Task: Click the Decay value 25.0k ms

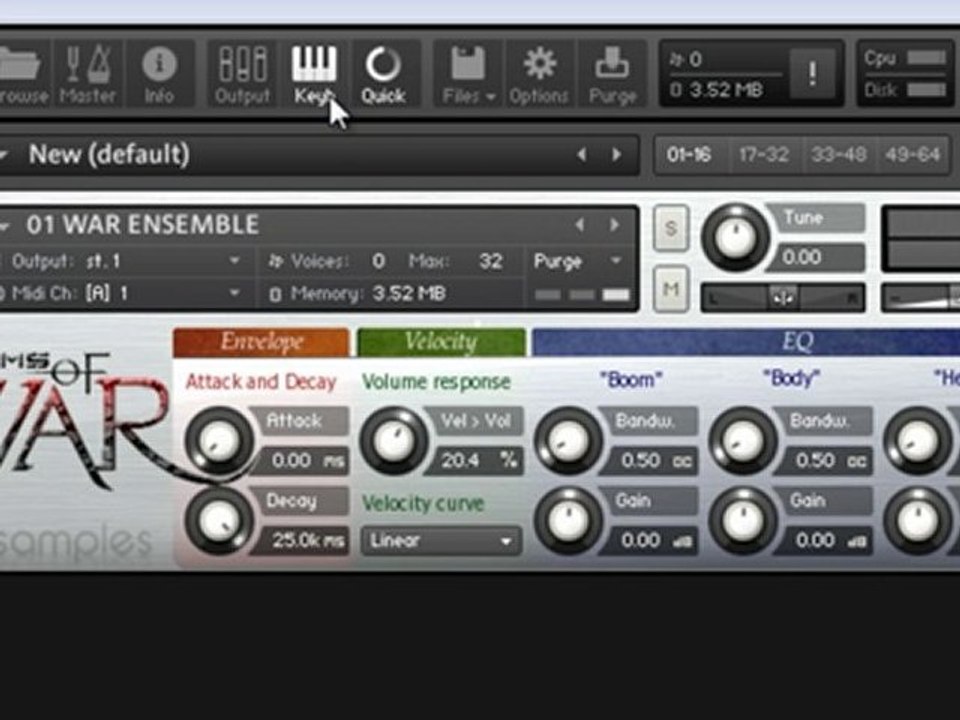Action: (301, 541)
